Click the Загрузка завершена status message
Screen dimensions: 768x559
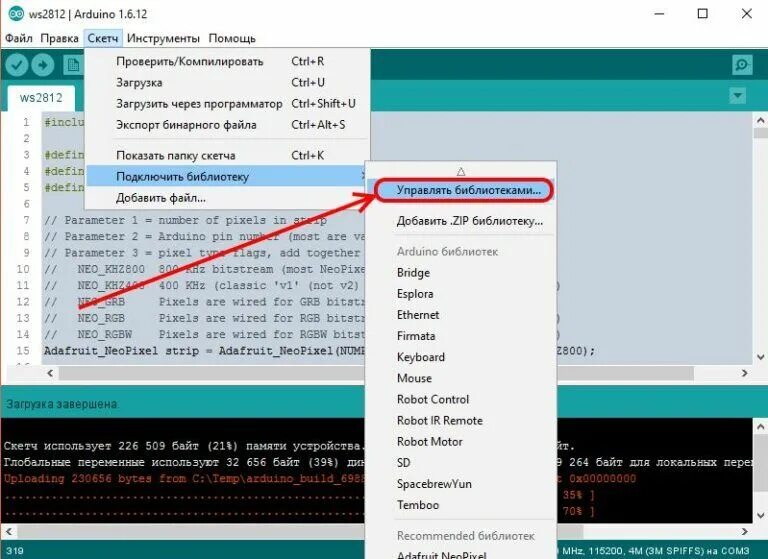[62, 404]
